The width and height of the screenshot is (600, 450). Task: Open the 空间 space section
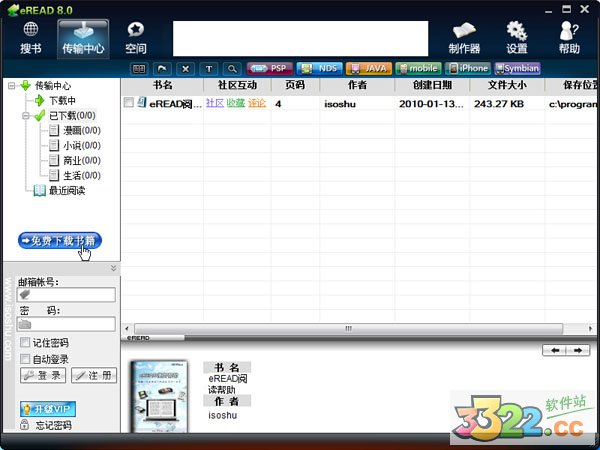(135, 38)
